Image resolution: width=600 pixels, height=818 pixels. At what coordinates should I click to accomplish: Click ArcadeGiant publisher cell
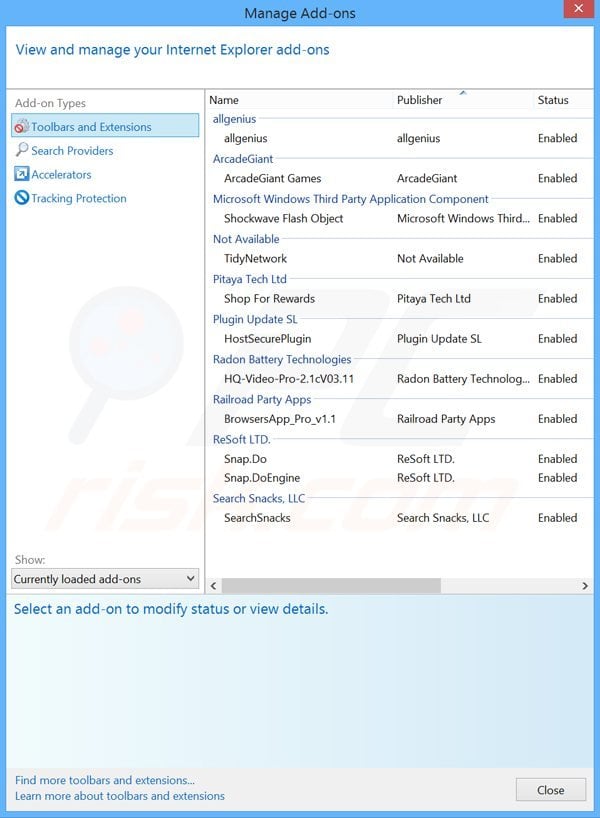pos(427,178)
